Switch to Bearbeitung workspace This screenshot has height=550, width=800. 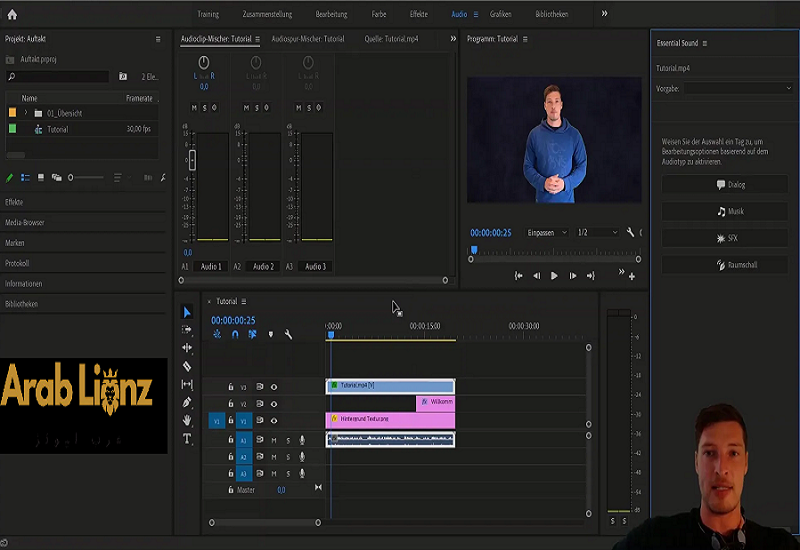tap(331, 14)
